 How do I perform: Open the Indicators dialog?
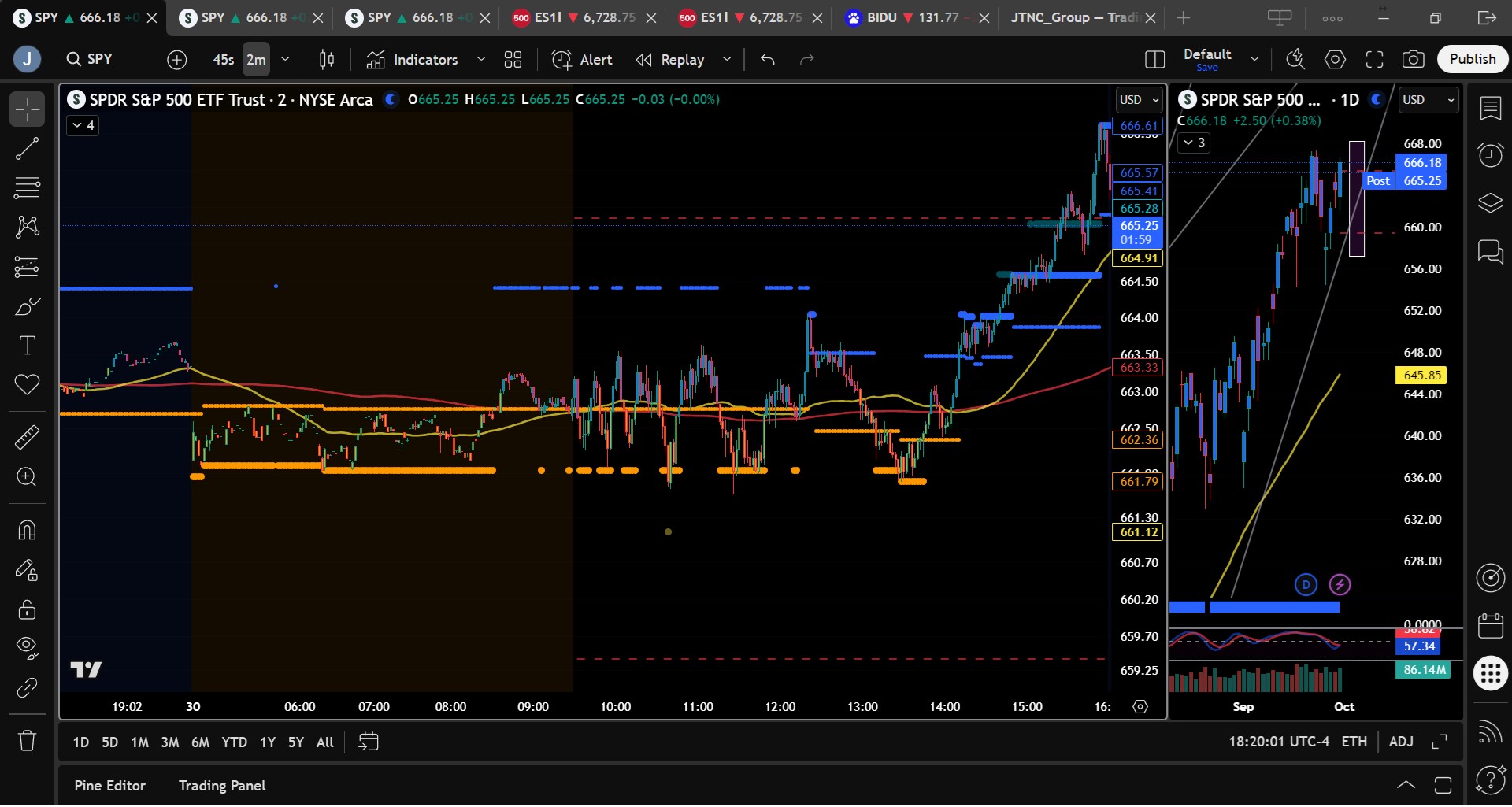[412, 59]
